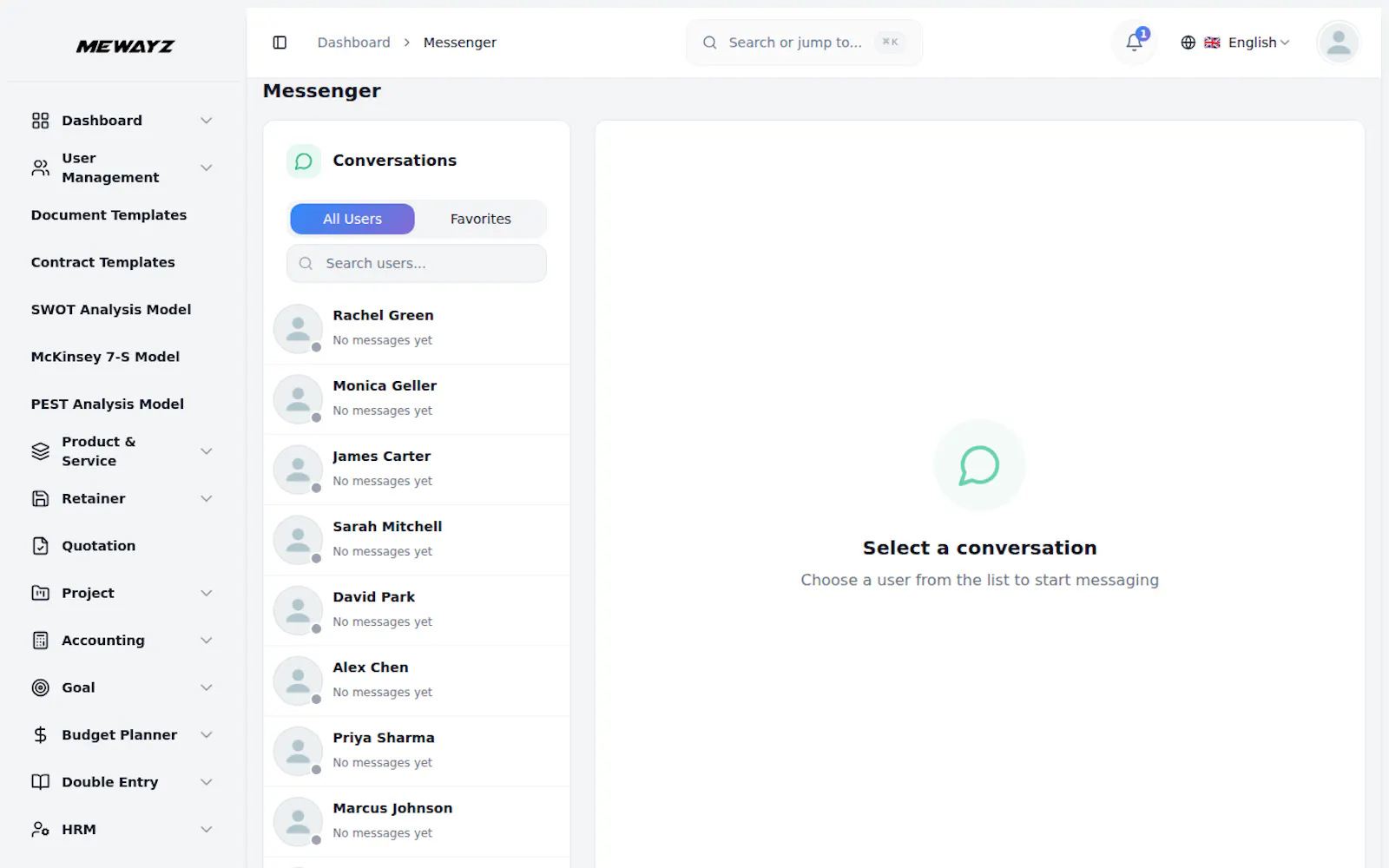The width and height of the screenshot is (1389, 868).
Task: Click the globe language icon
Action: (1188, 43)
